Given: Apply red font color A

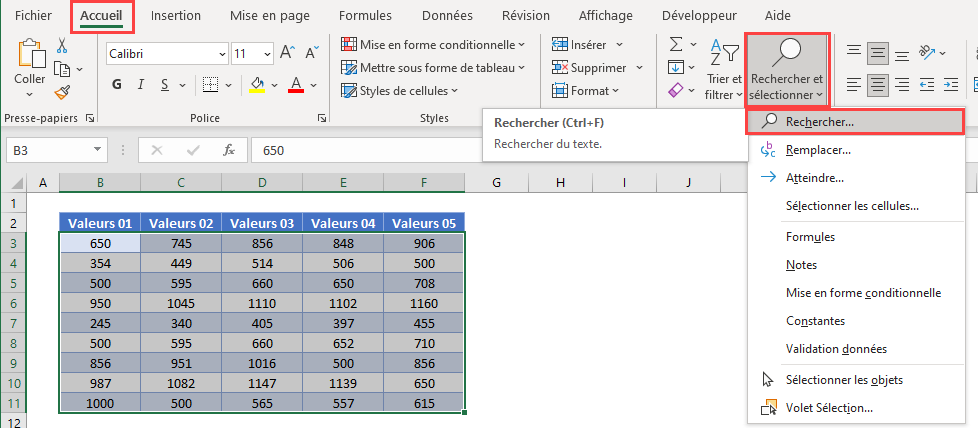Looking at the screenshot, I should pos(296,85).
